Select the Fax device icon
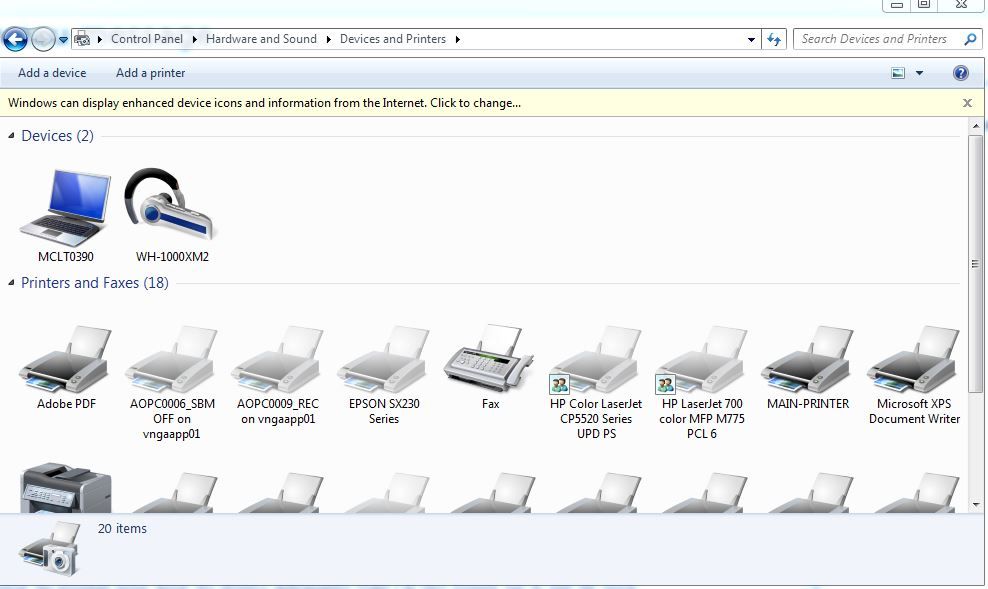Image resolution: width=988 pixels, height=589 pixels. pos(490,360)
